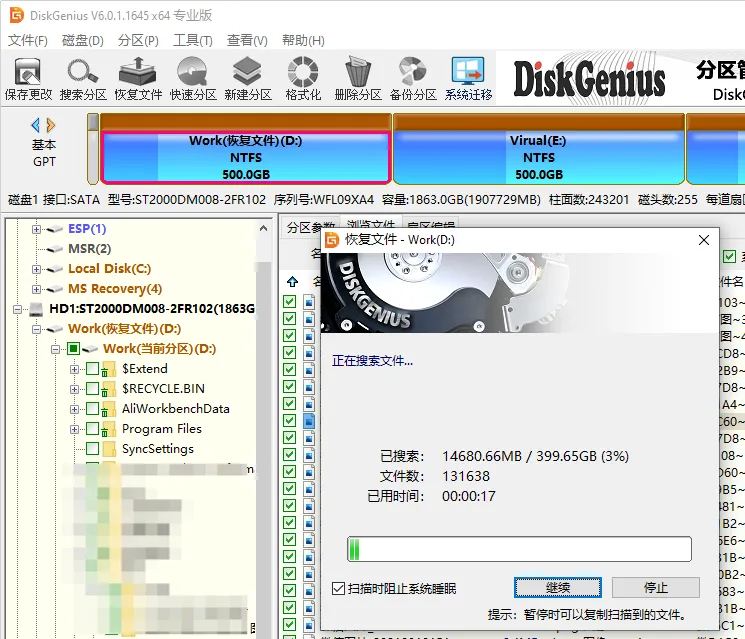745x639 pixels.
Task: Check the $RECYCLE.BIN folder checkbox
Action: click(x=93, y=389)
